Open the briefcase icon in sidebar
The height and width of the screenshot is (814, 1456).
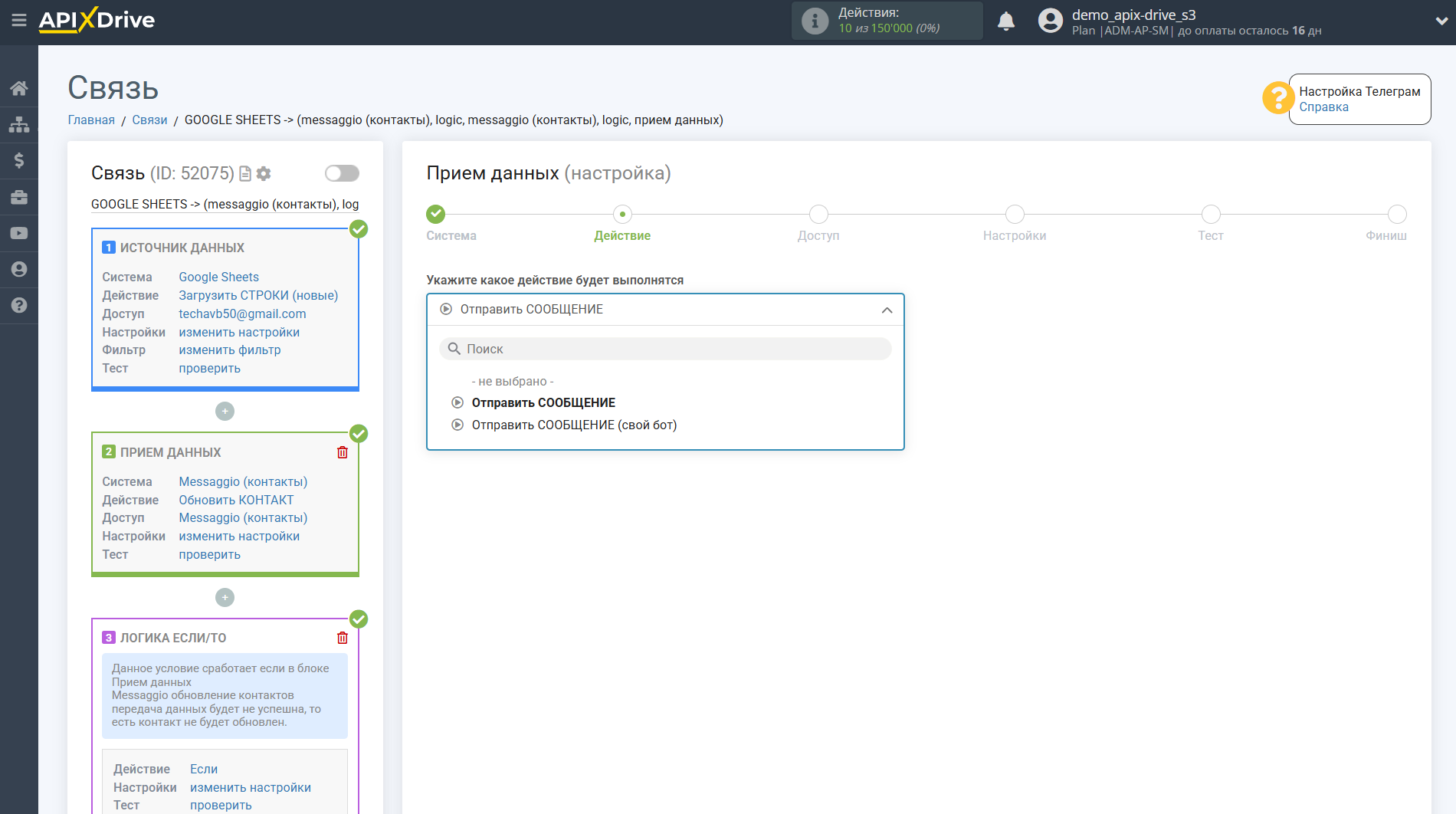pyautogui.click(x=19, y=197)
